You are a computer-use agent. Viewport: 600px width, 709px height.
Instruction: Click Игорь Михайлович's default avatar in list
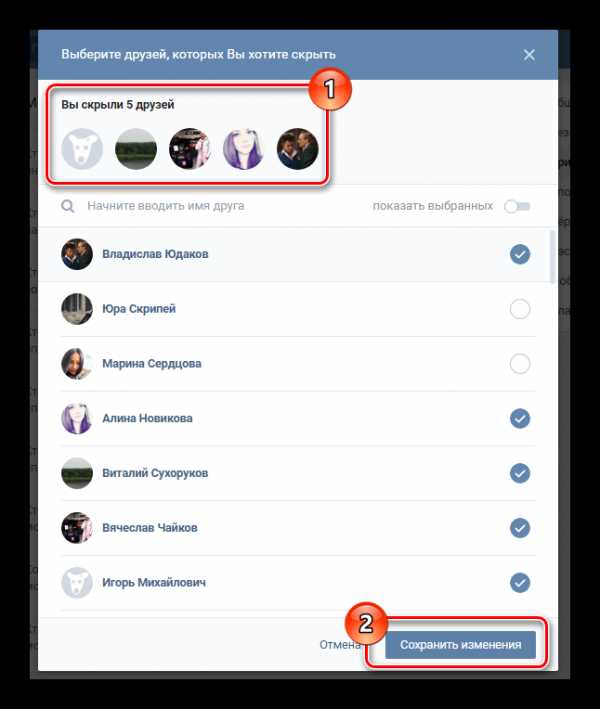(77, 582)
